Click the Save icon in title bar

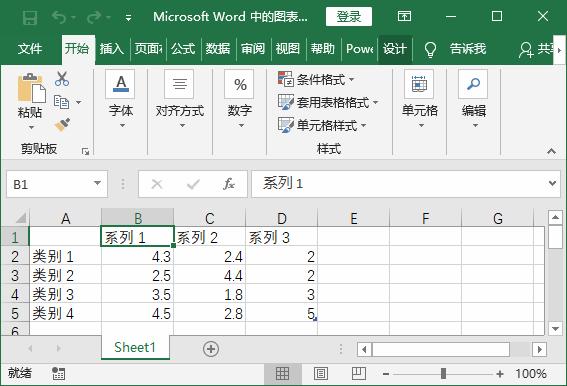pyautogui.click(x=30, y=17)
